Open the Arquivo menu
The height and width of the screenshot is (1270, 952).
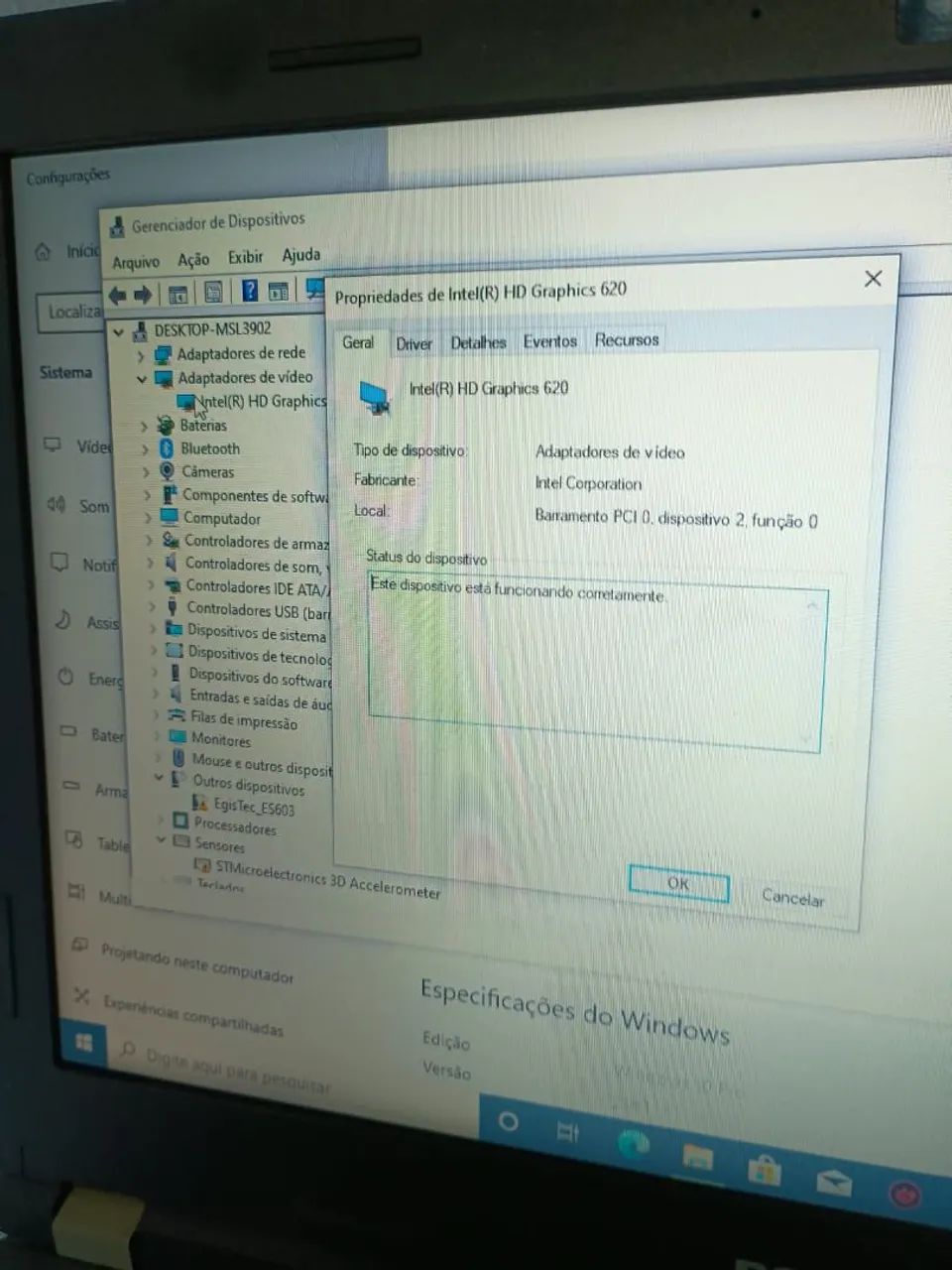tap(136, 263)
